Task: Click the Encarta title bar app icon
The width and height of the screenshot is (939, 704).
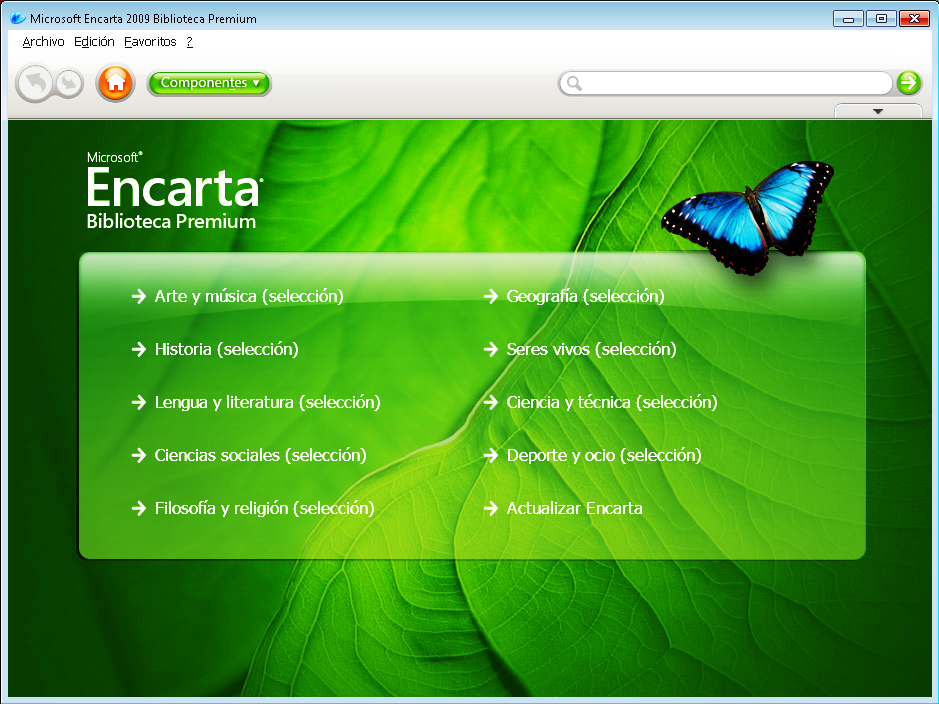Action: coord(18,18)
